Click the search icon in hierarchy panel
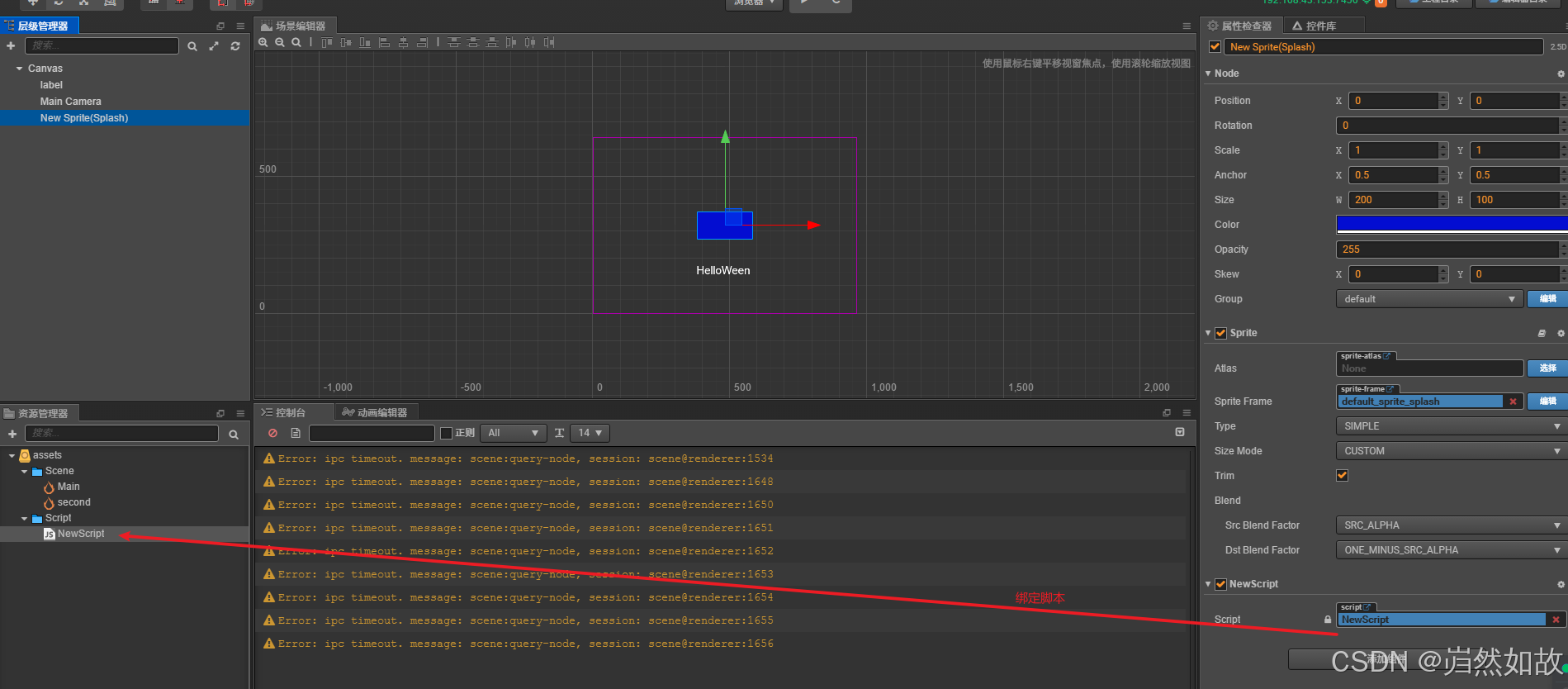This screenshot has height=689, width=1568. point(192,46)
